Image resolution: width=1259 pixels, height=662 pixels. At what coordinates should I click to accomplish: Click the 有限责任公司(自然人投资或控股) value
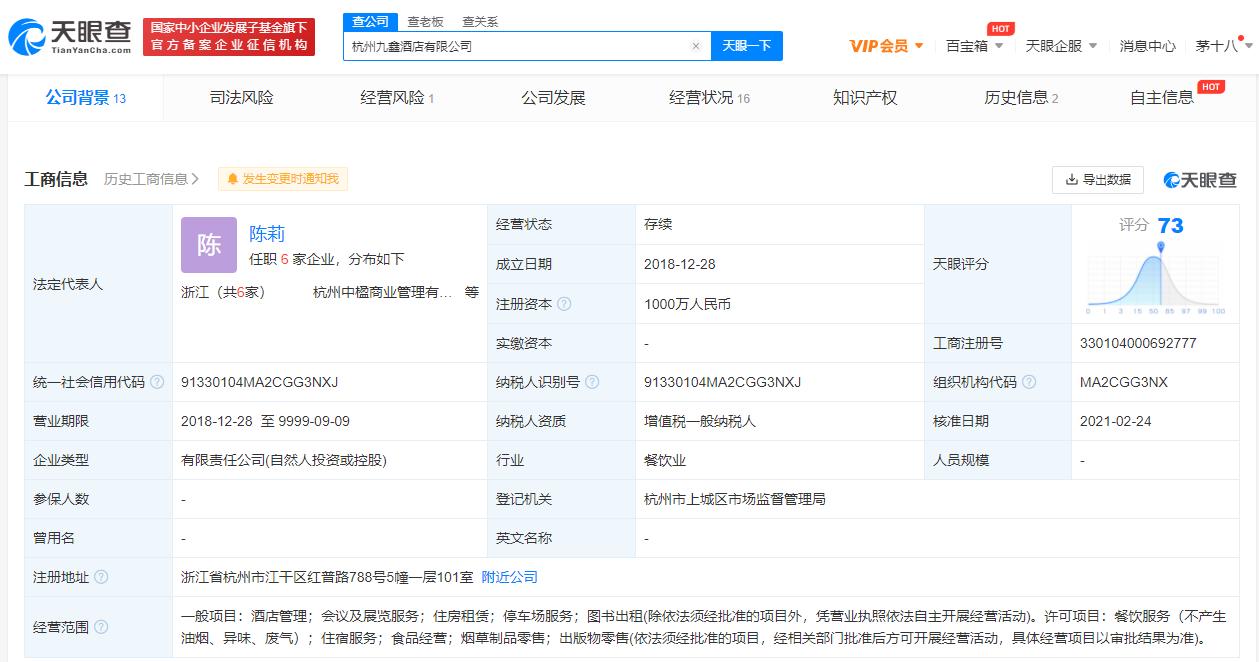click(283, 460)
